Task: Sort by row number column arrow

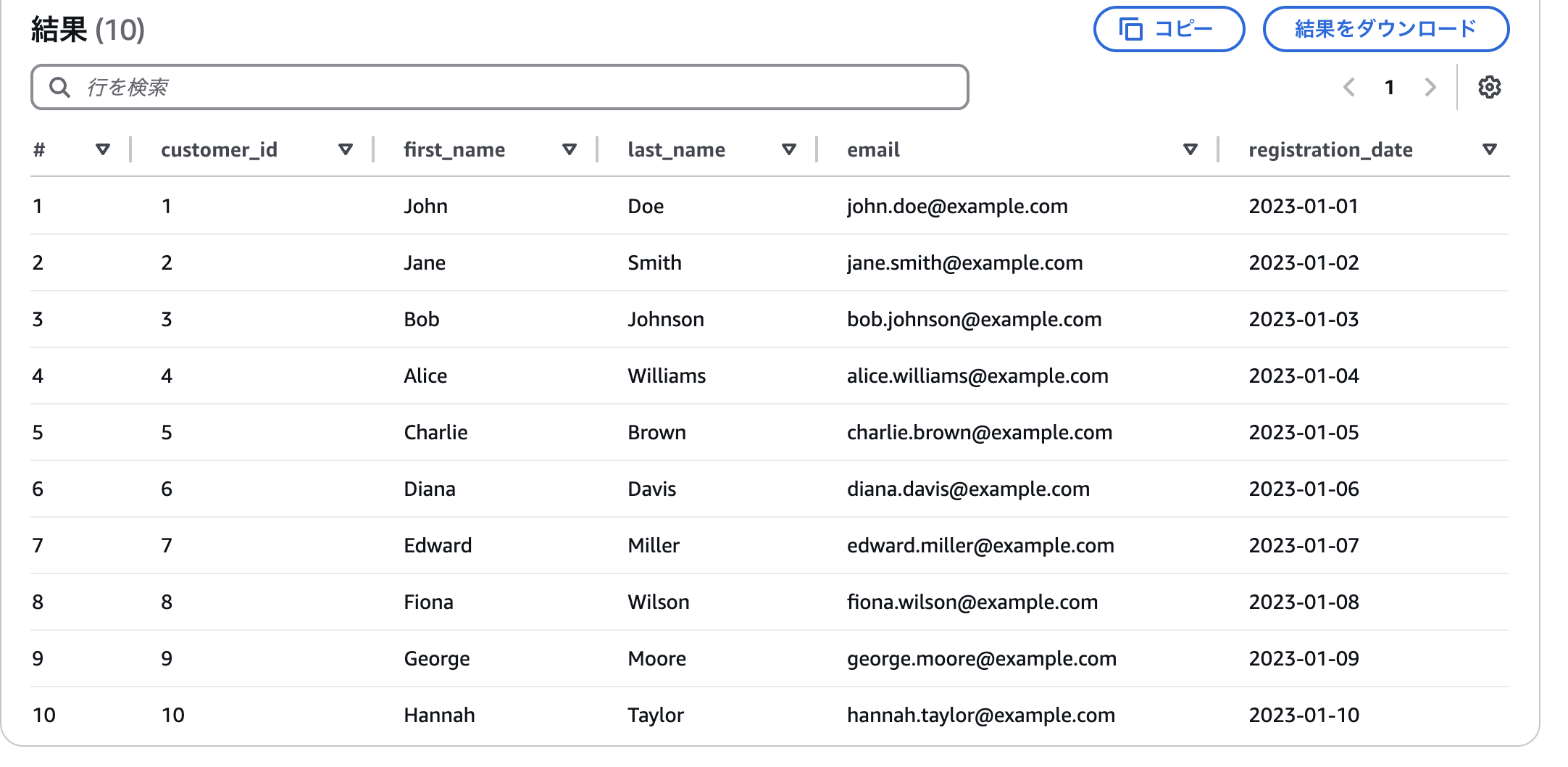Action: pyautogui.click(x=103, y=149)
